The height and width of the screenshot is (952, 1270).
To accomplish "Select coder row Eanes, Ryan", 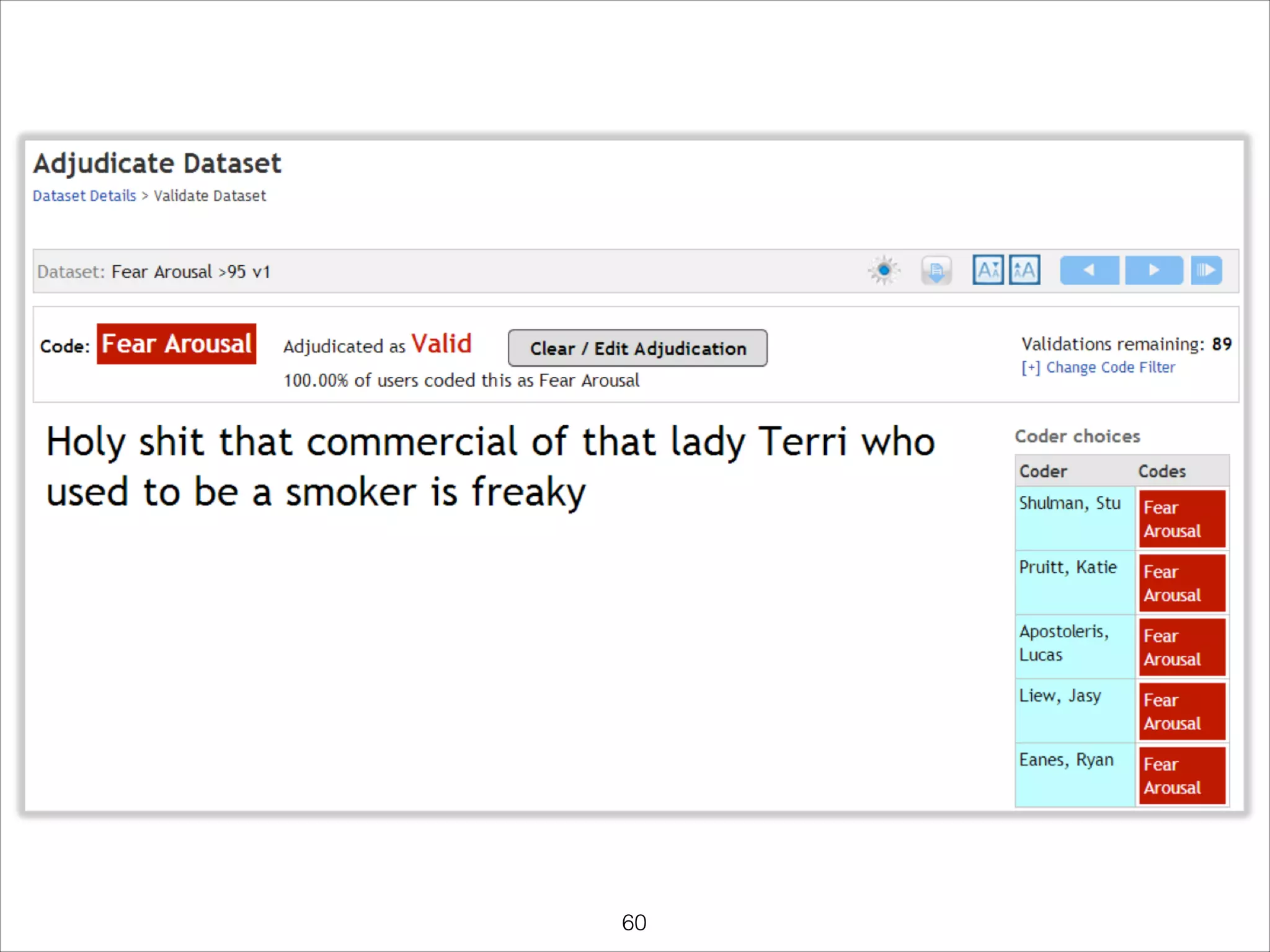I will click(x=1066, y=760).
